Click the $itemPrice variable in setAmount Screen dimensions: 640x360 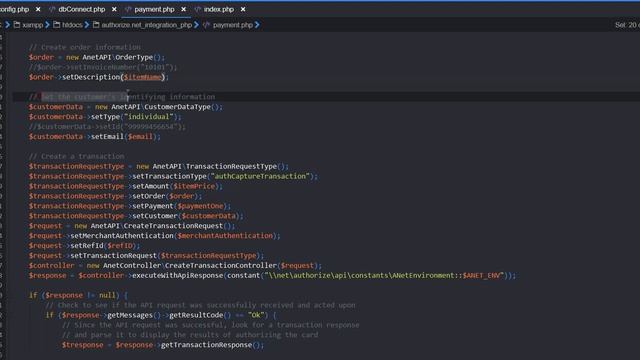click(x=194, y=186)
